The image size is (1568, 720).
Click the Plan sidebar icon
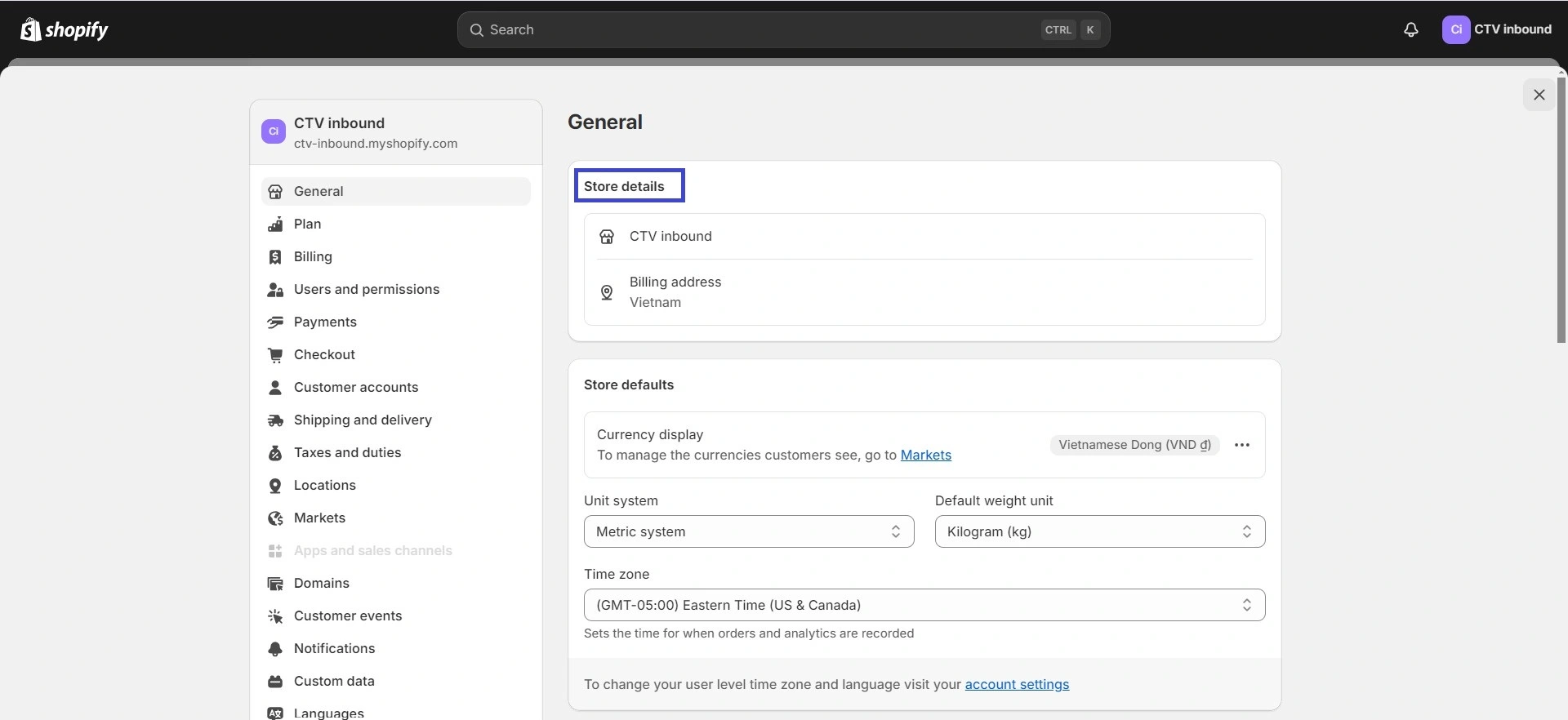275,224
